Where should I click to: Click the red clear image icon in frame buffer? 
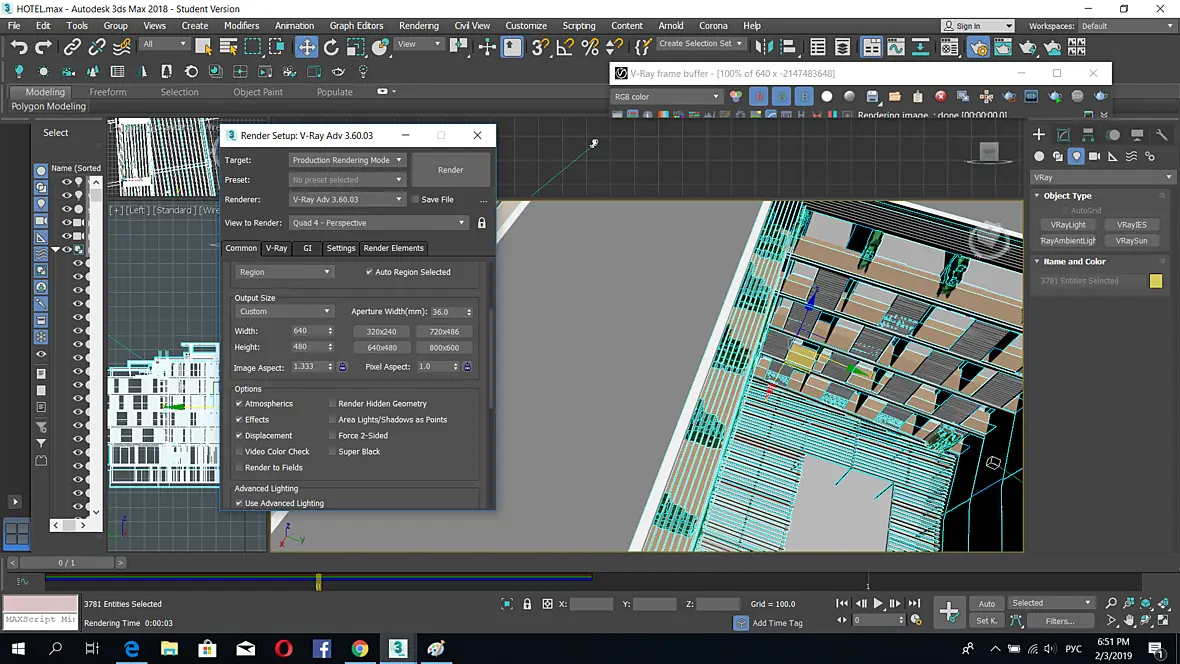[941, 96]
